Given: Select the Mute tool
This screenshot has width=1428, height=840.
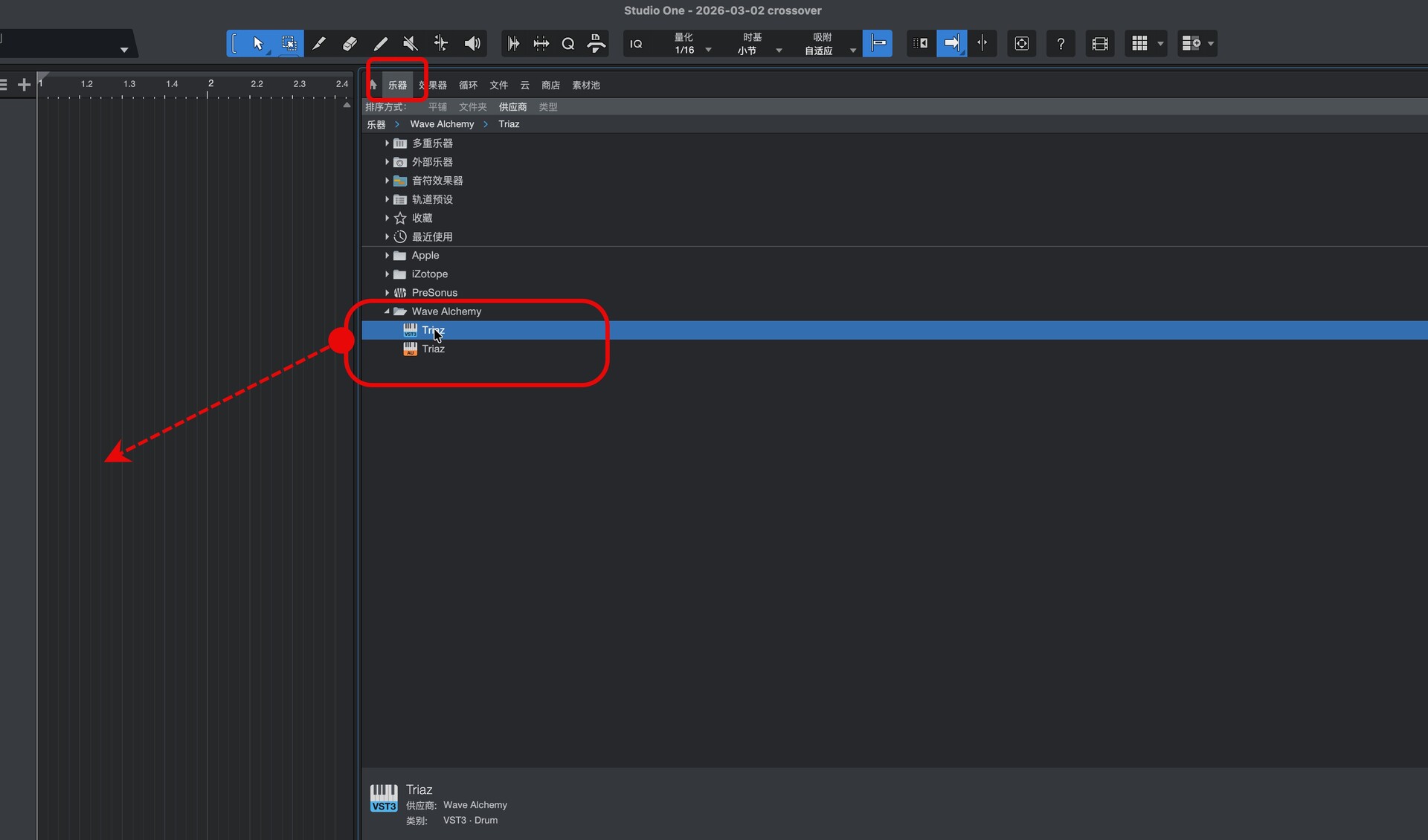Looking at the screenshot, I should (410, 43).
